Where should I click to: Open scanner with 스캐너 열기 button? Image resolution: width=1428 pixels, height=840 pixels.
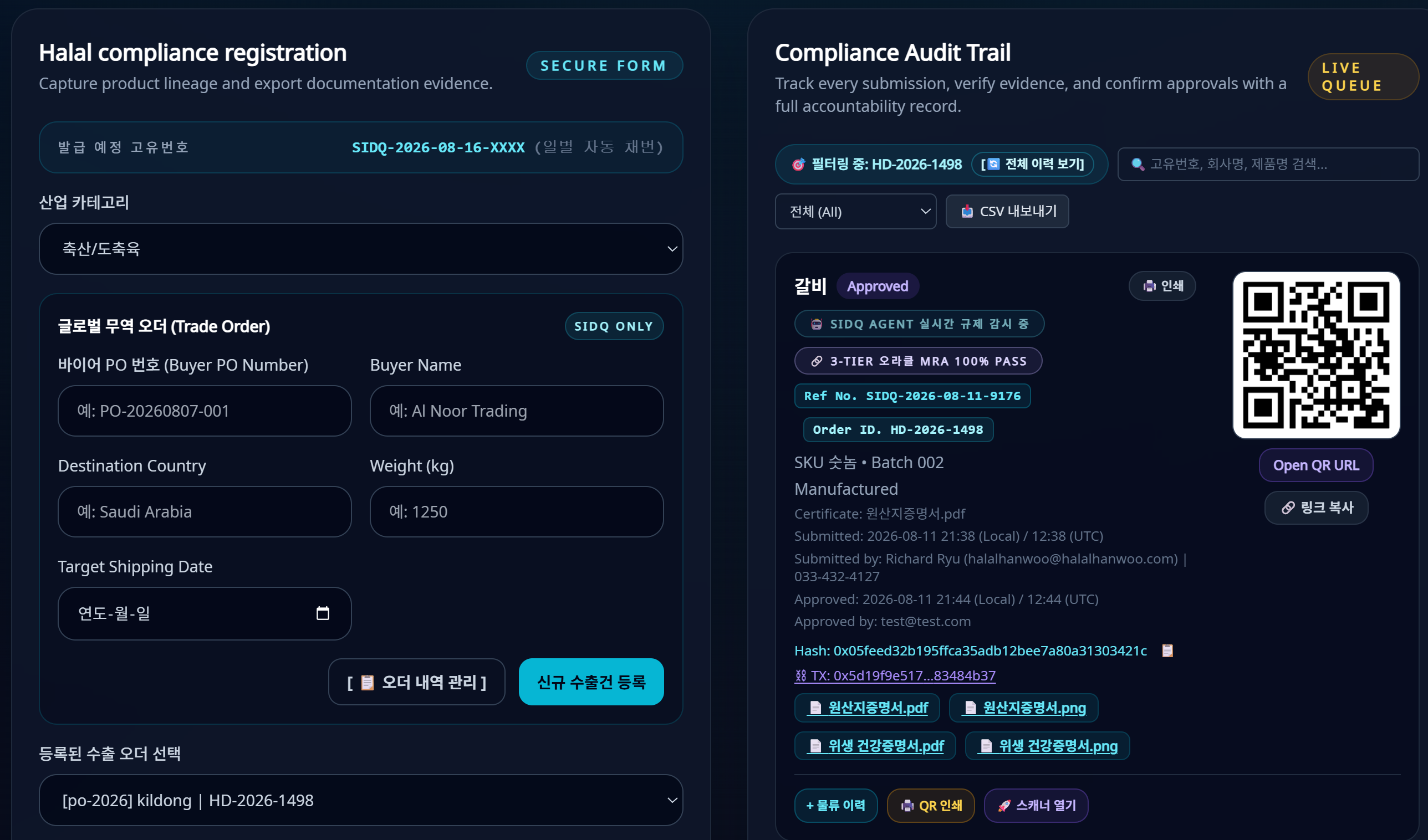point(1036,806)
